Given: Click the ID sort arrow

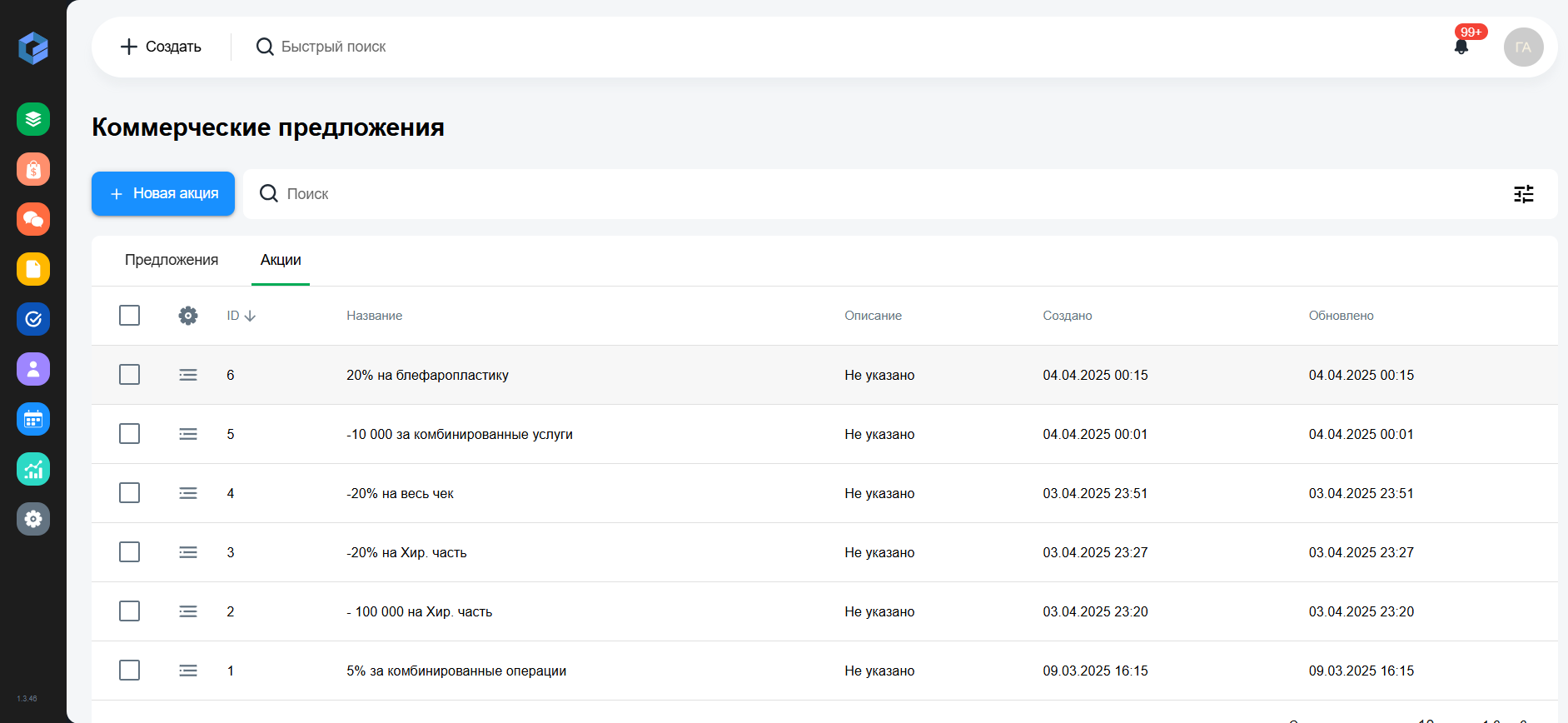Looking at the screenshot, I should point(250,316).
